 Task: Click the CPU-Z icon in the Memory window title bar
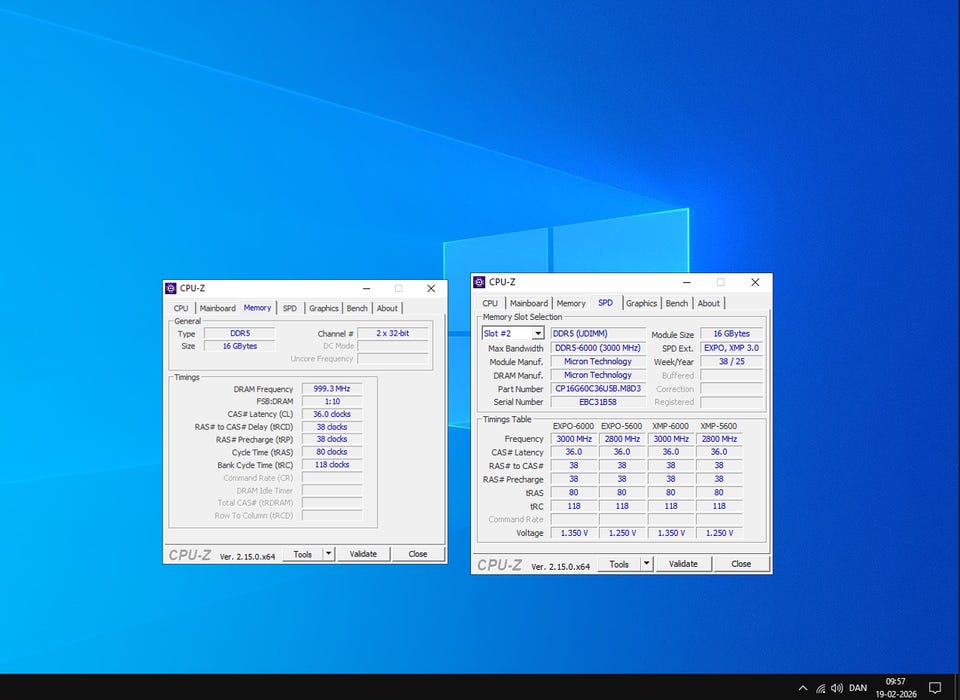point(172,288)
